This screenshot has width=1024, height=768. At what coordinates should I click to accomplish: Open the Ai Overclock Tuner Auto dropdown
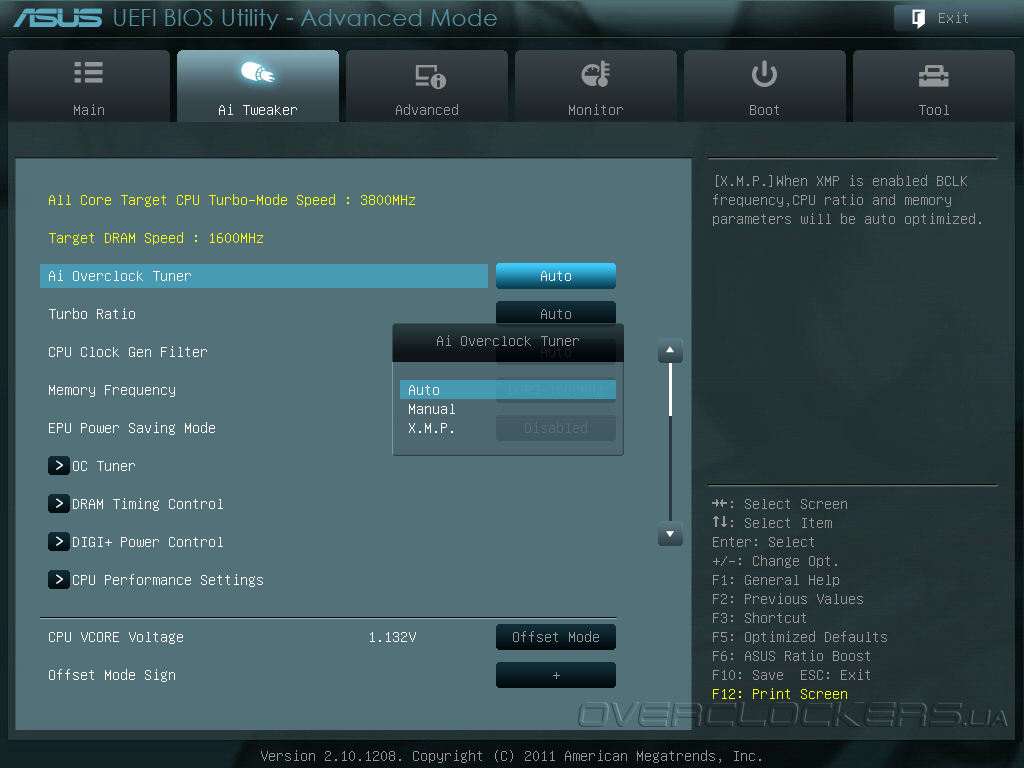(556, 276)
